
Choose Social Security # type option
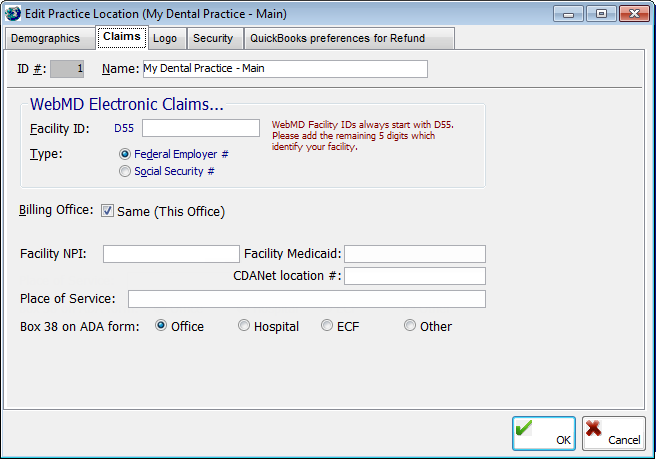pos(125,171)
